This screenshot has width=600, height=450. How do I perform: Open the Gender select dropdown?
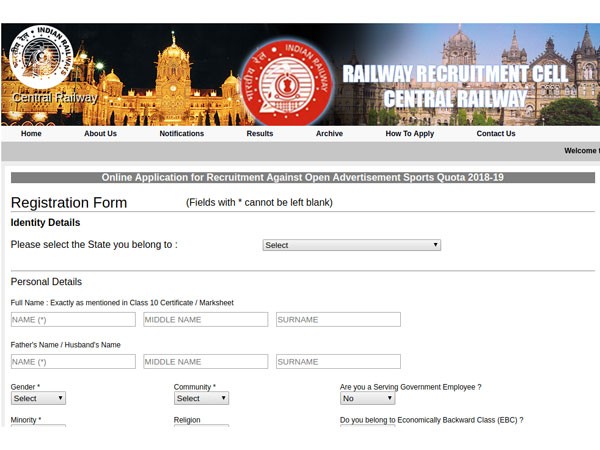[x=38, y=398]
